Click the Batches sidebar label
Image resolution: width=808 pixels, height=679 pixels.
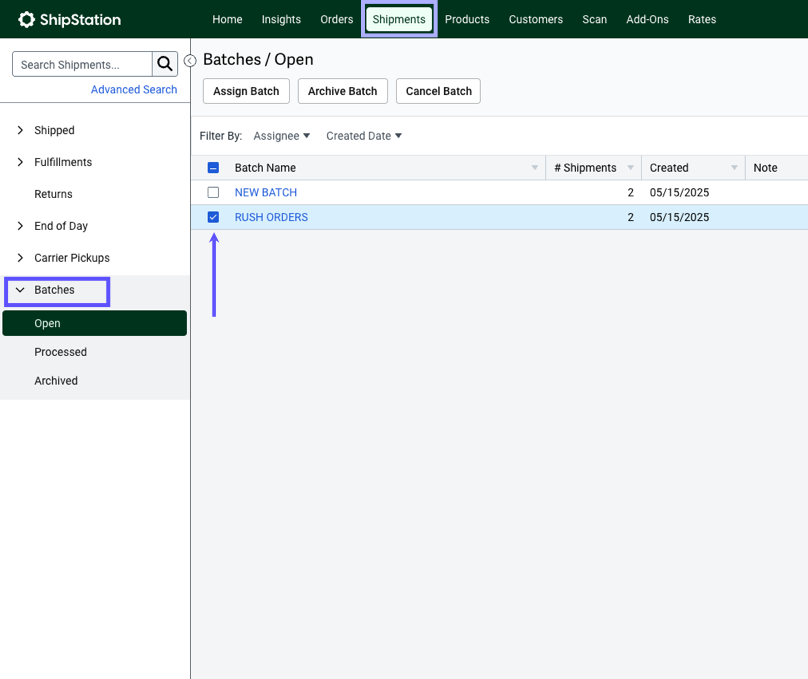(54, 290)
